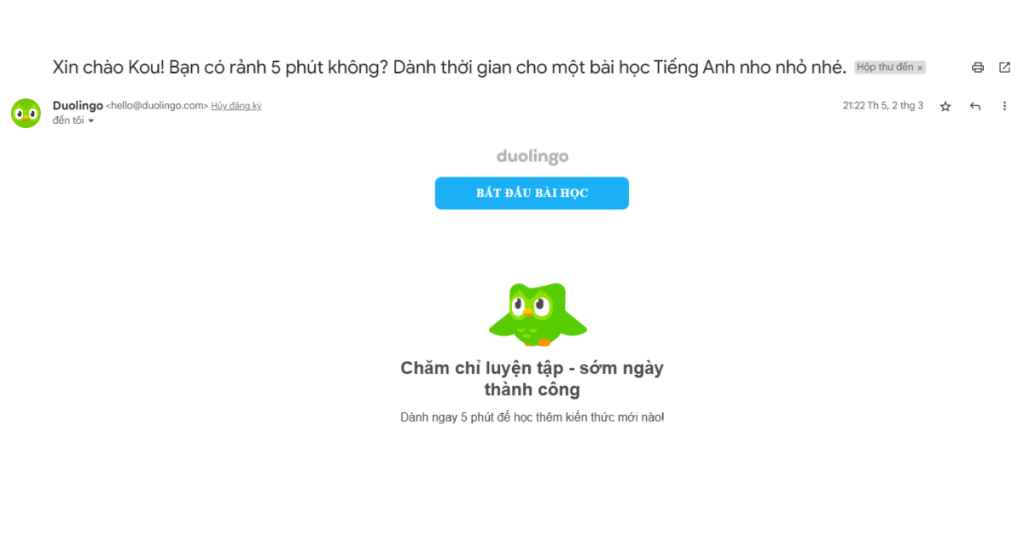The width and height of the screenshot is (1024, 536).
Task: Click the Xin chào Kou subject line
Action: coord(449,67)
